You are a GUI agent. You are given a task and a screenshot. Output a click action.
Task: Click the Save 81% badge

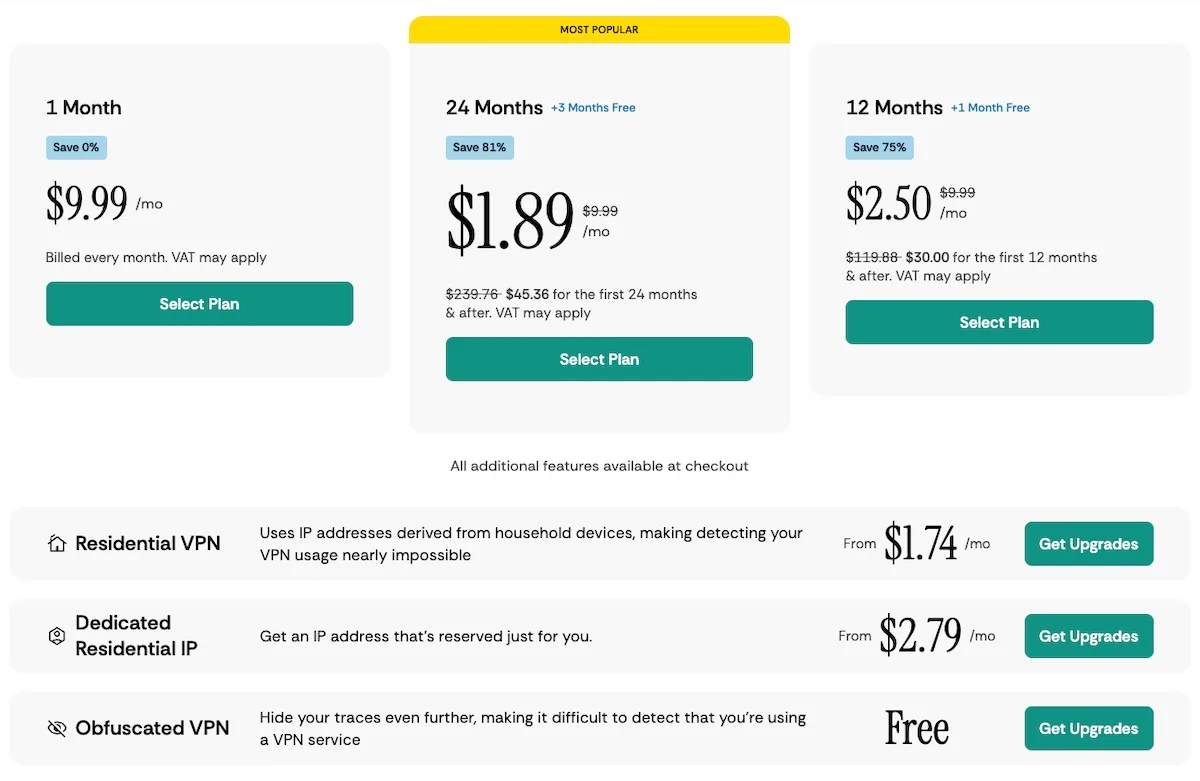pyautogui.click(x=479, y=148)
